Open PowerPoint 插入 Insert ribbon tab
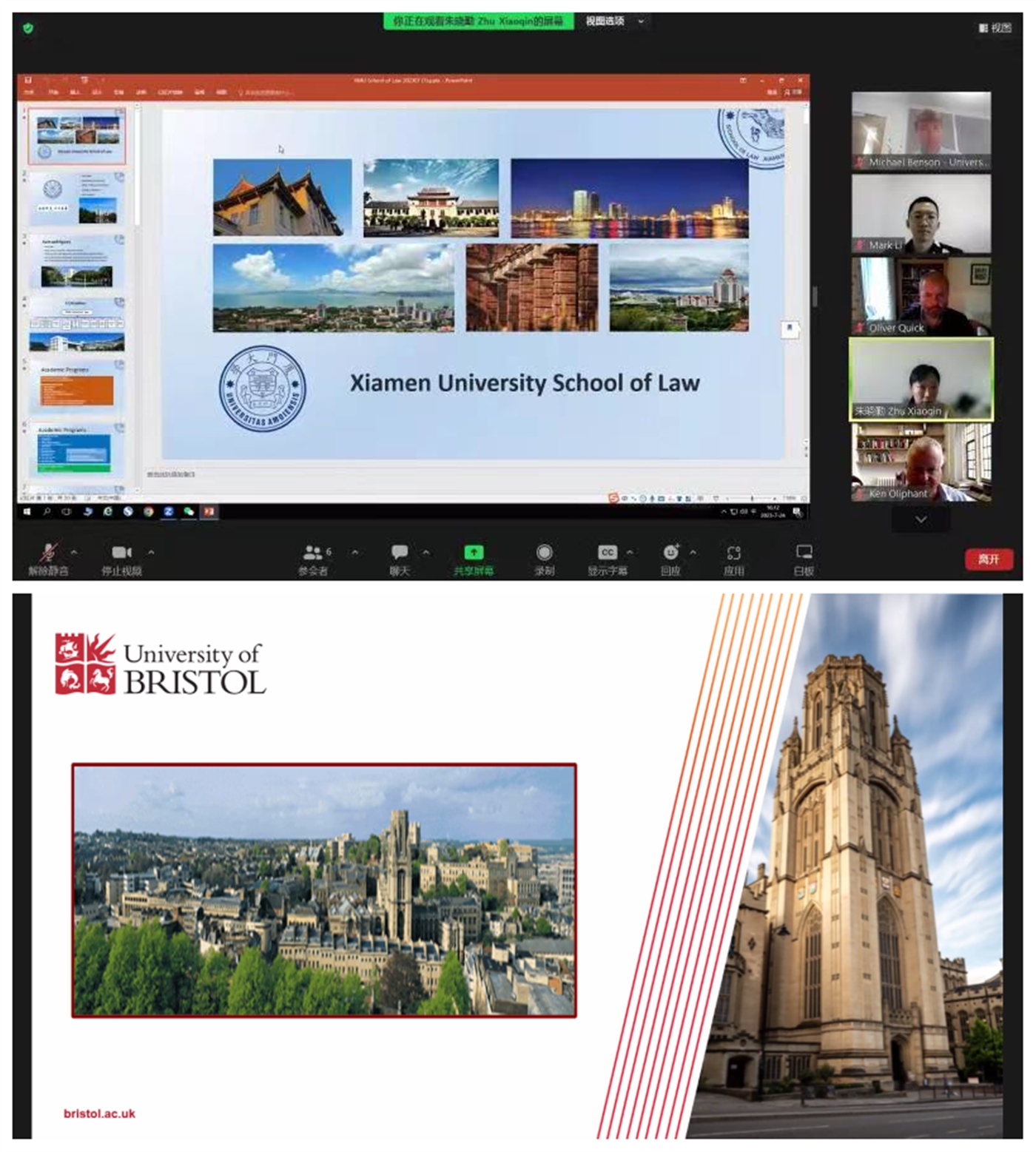 pos(75,92)
